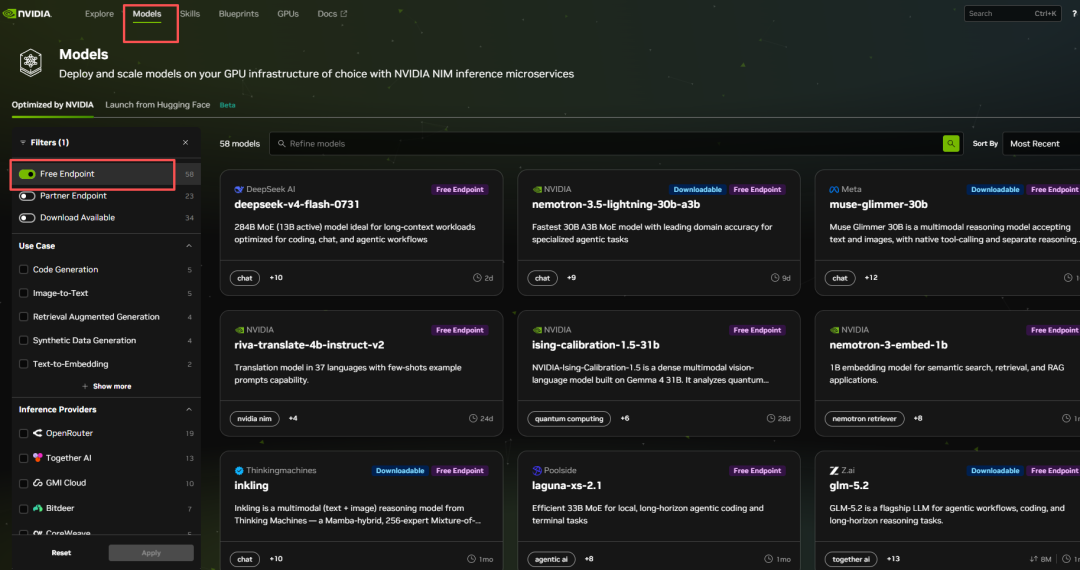Image resolution: width=1080 pixels, height=570 pixels.
Task: Check the Synthetic Data Generation checkbox
Action: click(x=23, y=341)
